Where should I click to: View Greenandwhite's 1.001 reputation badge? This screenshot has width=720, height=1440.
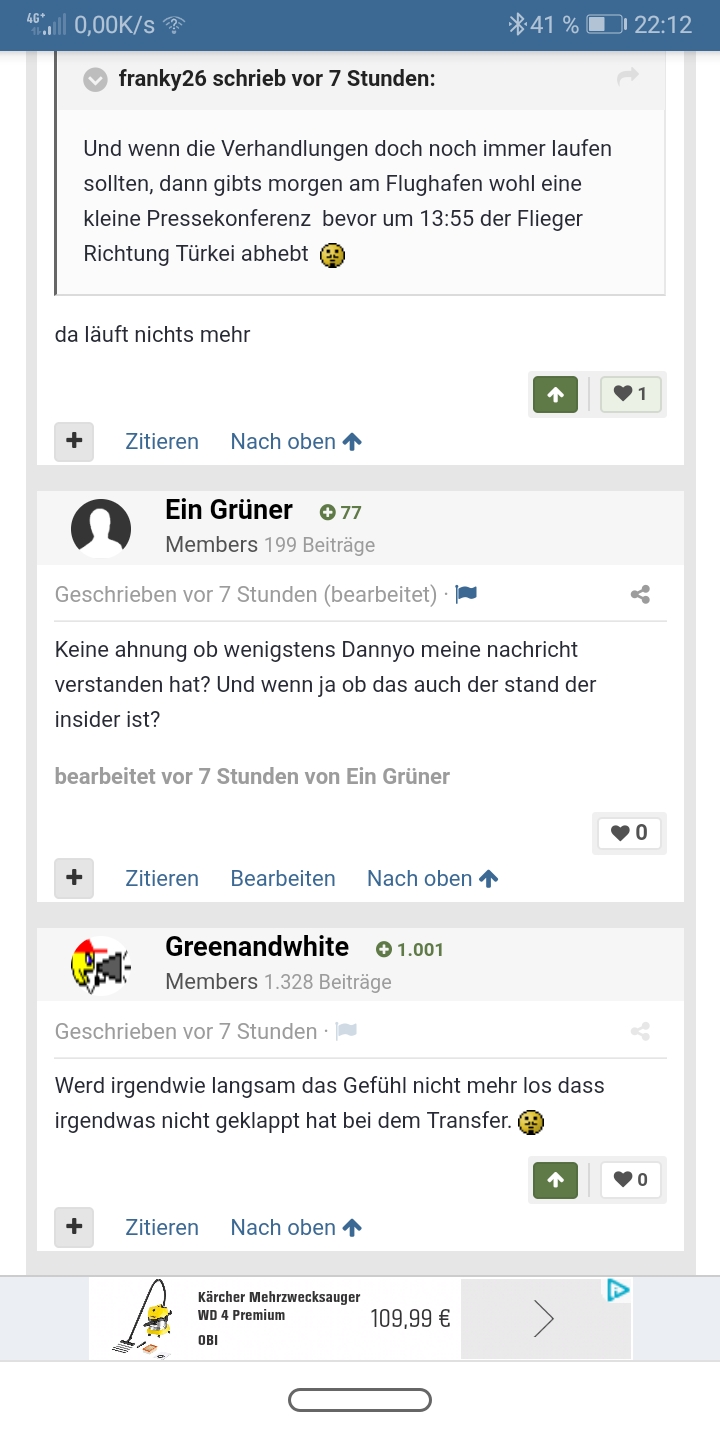pyautogui.click(x=410, y=949)
